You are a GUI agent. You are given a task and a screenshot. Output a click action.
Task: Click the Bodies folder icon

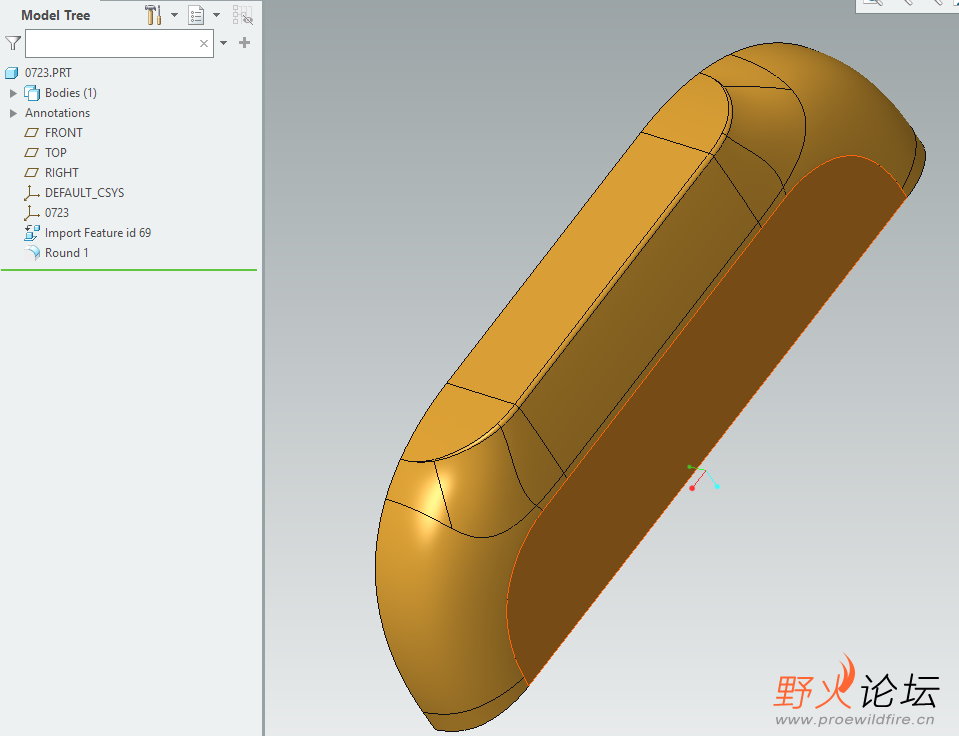pos(32,93)
